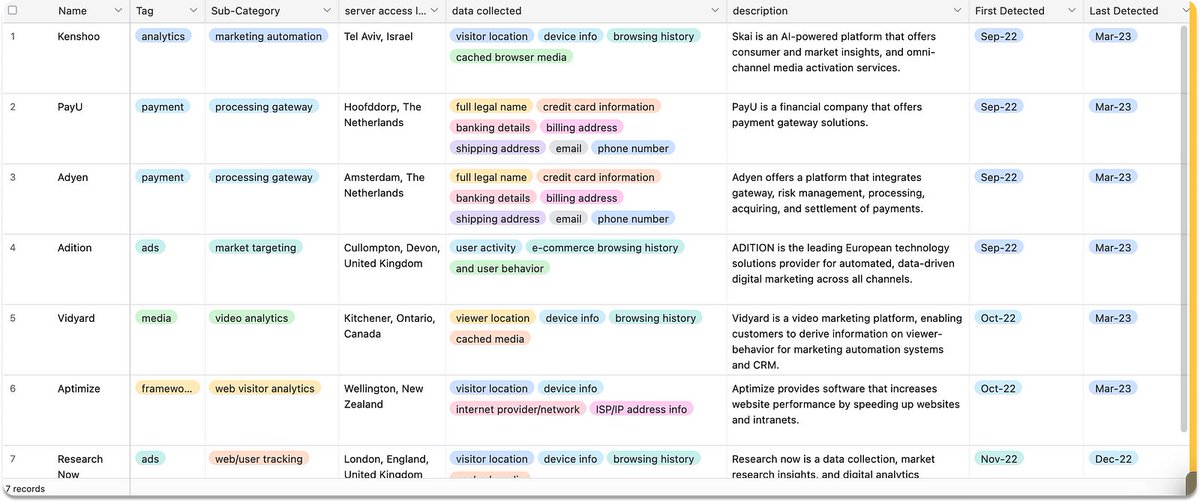Image resolution: width=1200 pixels, height=502 pixels.
Task: Click the market targeting sub-category tag
Action: 256,248
